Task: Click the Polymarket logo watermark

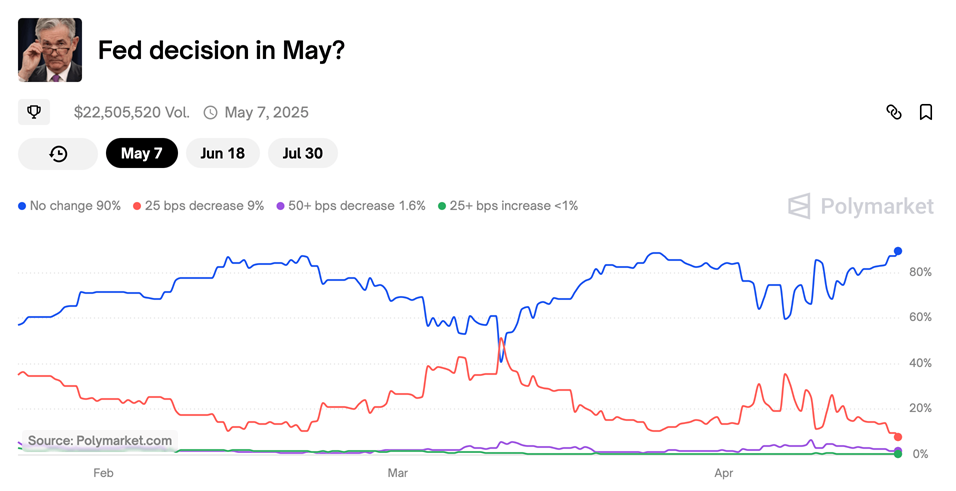Action: point(861,206)
